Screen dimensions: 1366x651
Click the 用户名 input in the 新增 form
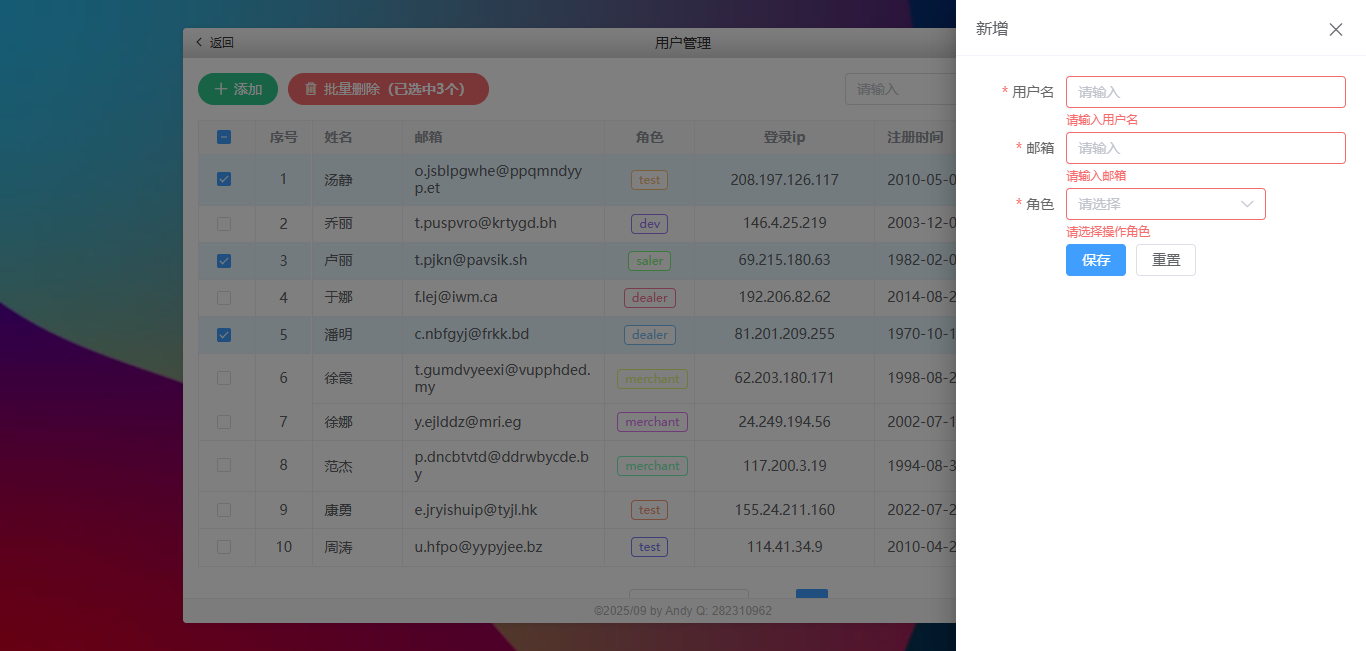click(x=1205, y=91)
